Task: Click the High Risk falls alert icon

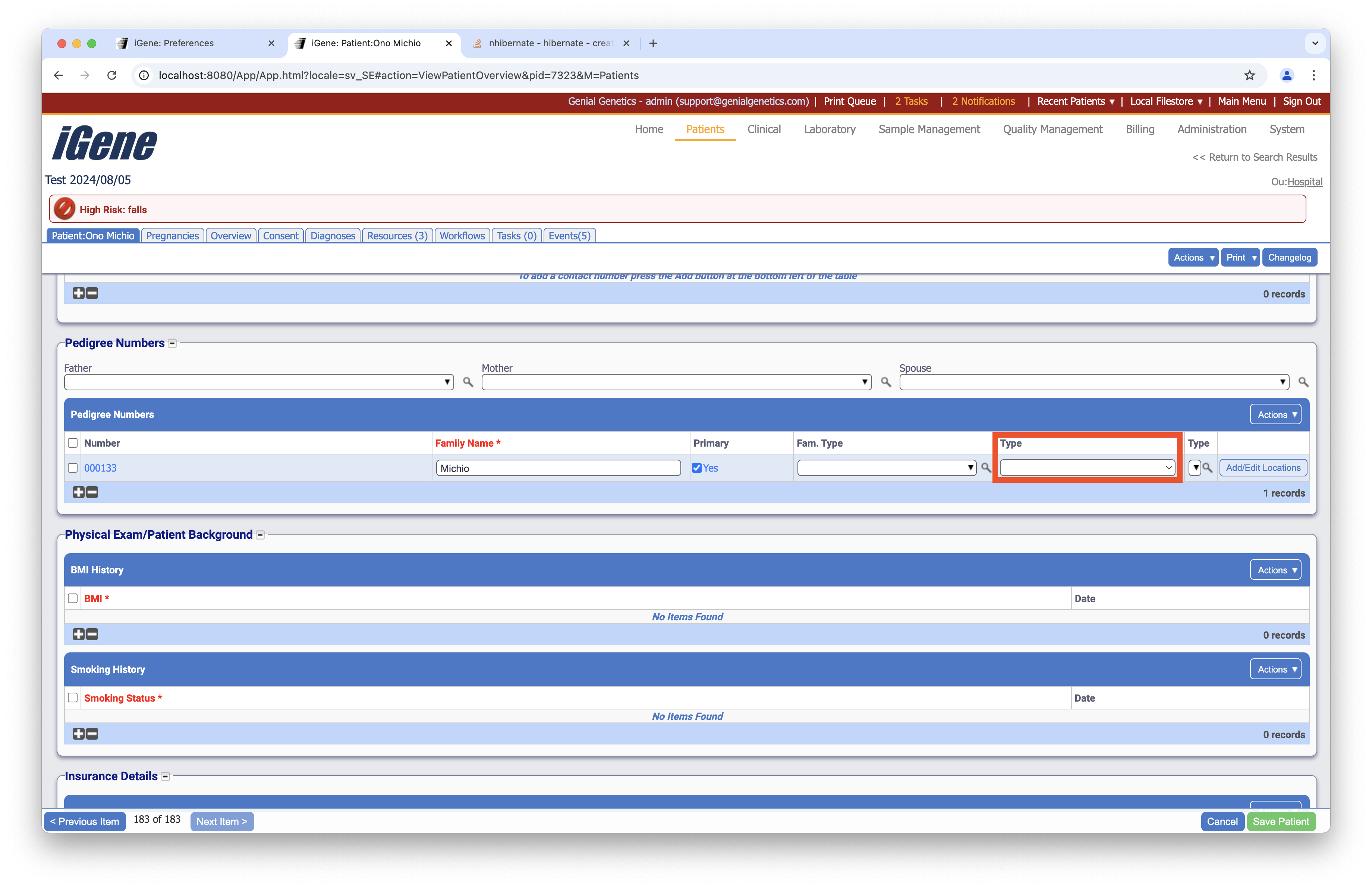Action: coord(64,209)
